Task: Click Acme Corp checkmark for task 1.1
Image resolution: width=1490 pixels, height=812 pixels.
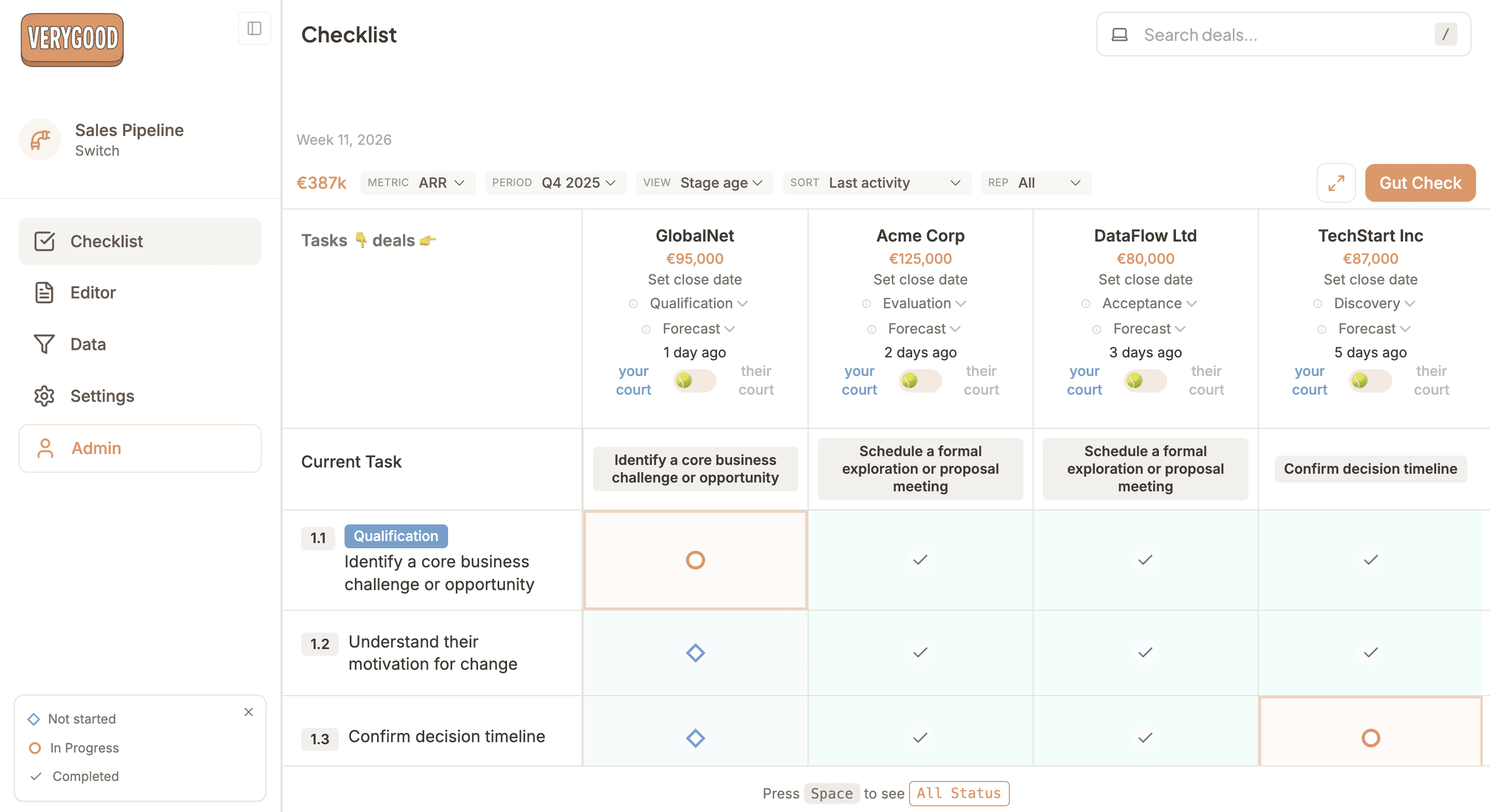Action: 920,559
